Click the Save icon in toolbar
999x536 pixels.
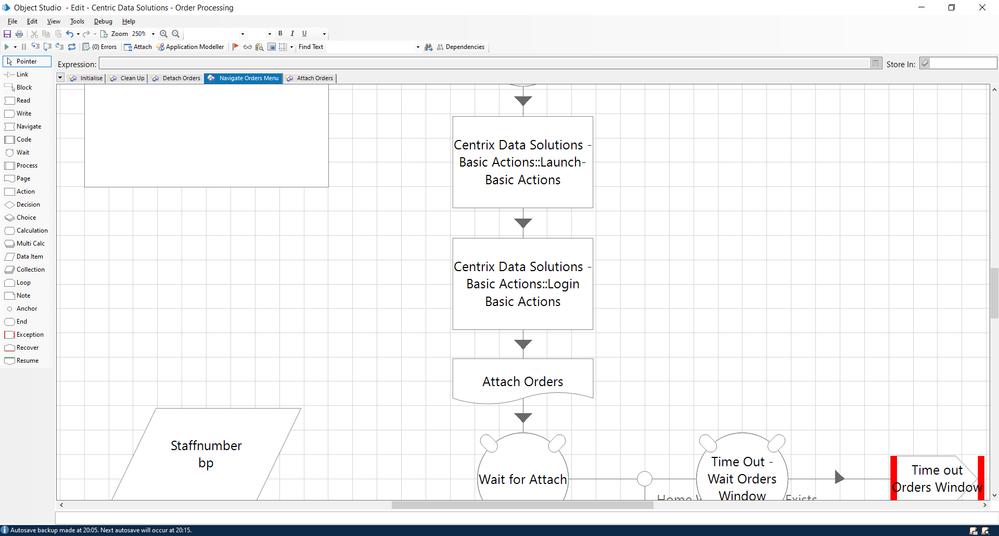(8, 34)
